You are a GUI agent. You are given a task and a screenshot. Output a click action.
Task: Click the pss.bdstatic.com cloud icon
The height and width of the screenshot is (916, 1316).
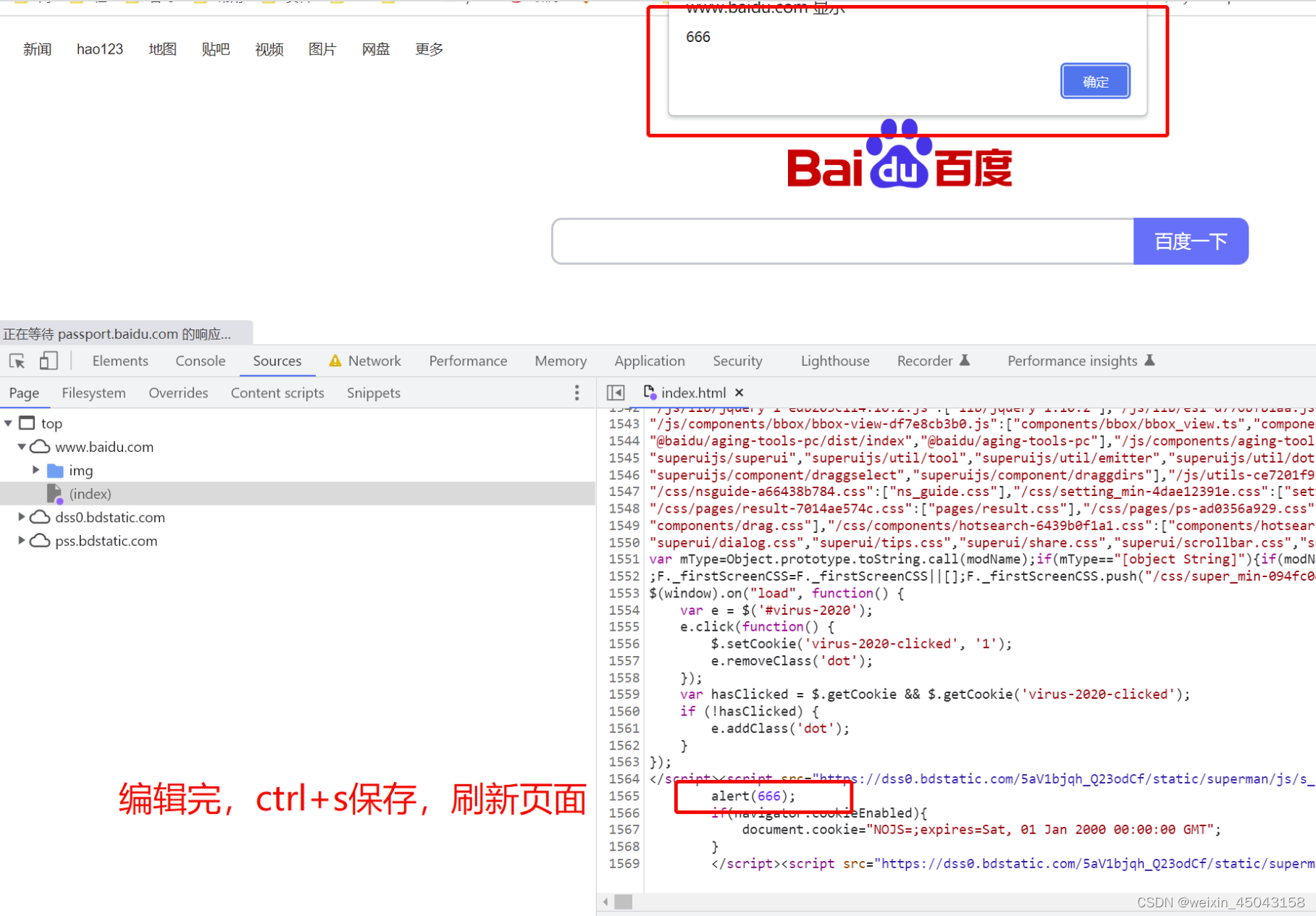click(x=40, y=541)
